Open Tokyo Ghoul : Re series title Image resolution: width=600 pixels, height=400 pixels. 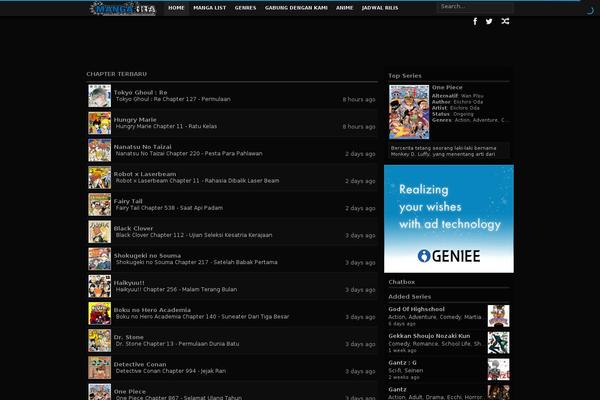(x=140, y=92)
